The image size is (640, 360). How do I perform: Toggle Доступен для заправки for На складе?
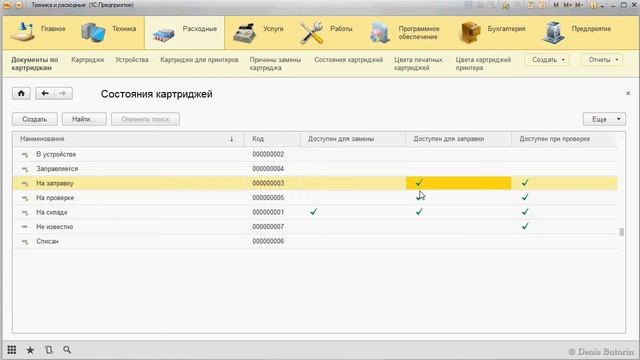click(x=419, y=212)
